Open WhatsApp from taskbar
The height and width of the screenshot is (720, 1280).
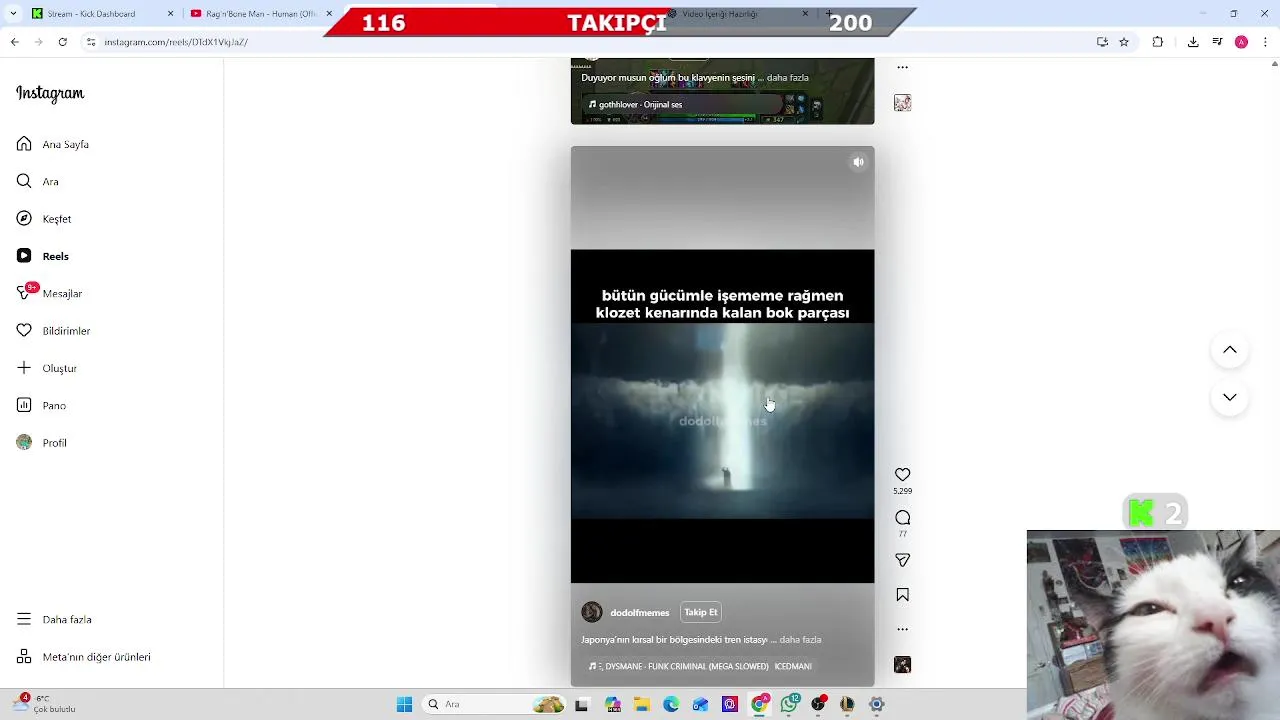[x=790, y=704]
